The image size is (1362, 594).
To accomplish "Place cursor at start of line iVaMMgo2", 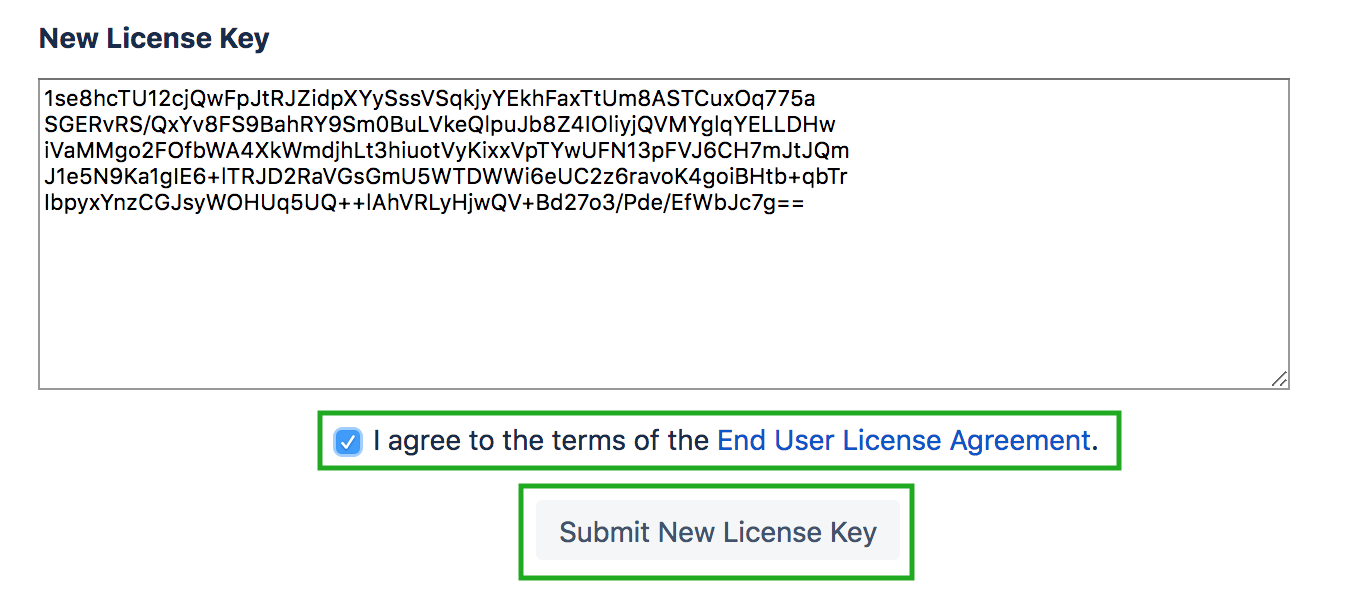I will (x=45, y=151).
